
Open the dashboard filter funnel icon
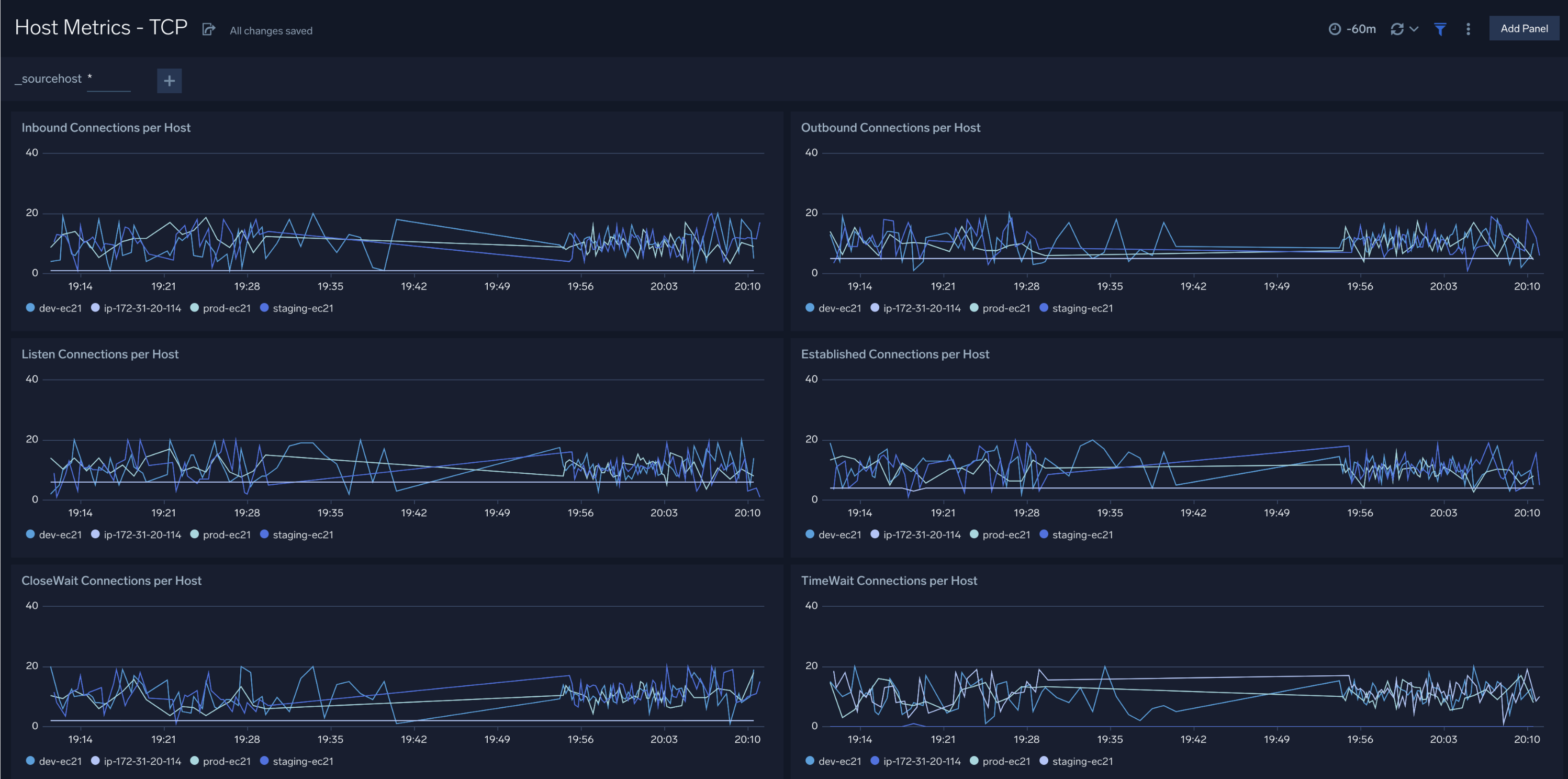click(x=1440, y=29)
